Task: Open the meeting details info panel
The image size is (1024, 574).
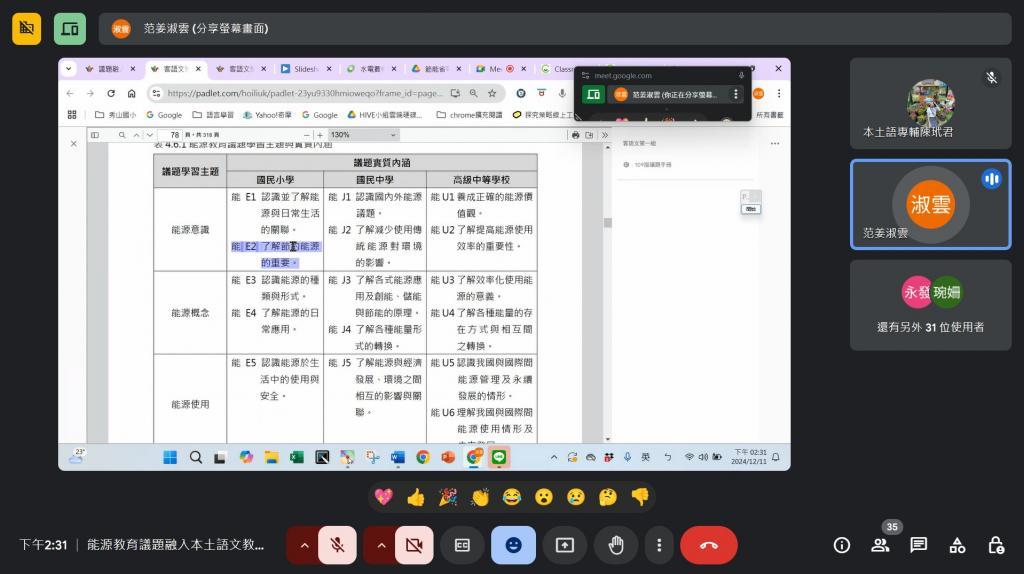Action: click(842, 545)
